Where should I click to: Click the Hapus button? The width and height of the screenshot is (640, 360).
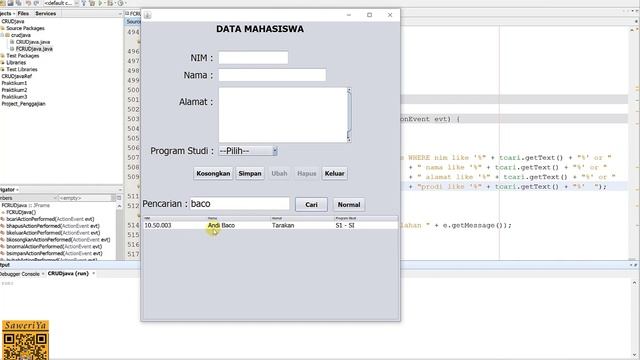307,173
